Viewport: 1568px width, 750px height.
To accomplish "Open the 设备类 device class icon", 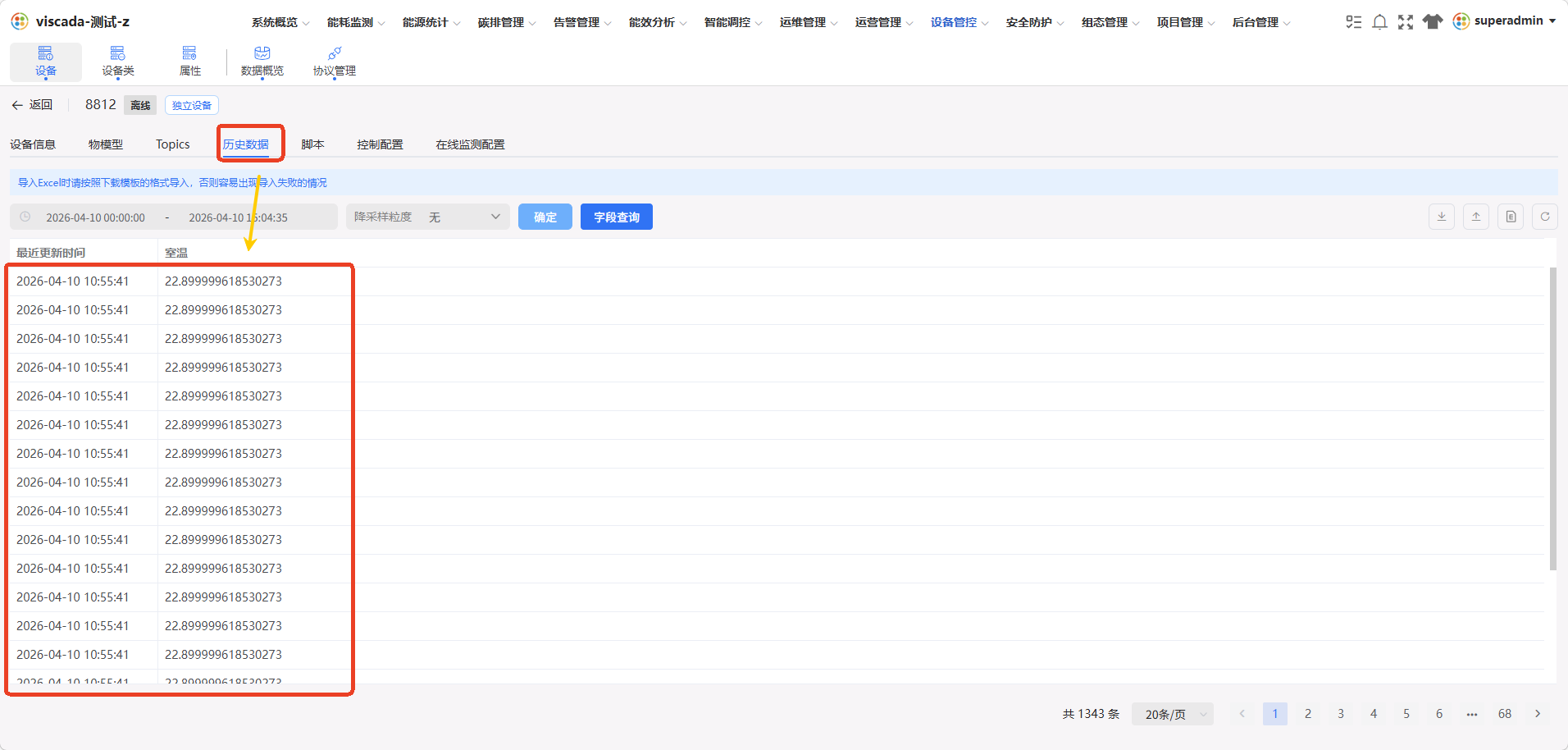I will pyautogui.click(x=118, y=53).
